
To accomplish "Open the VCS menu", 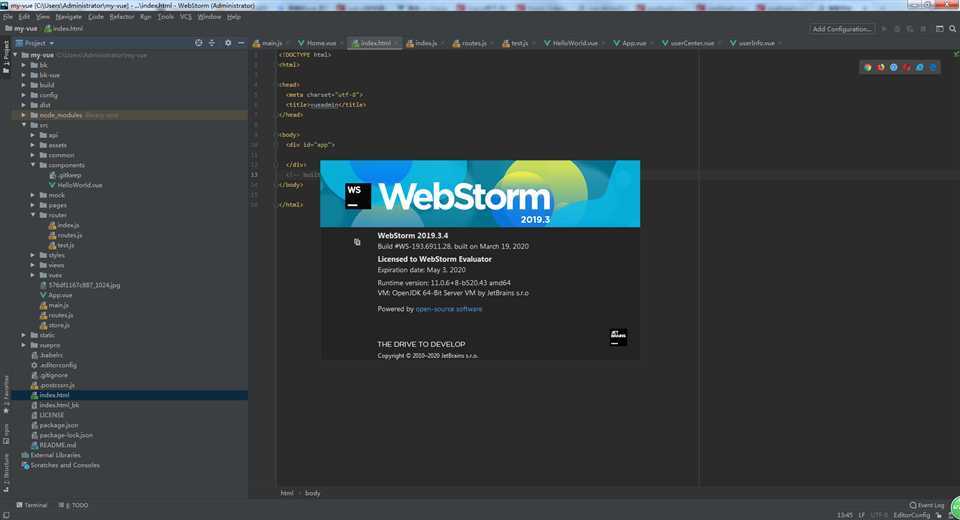I will (x=186, y=17).
